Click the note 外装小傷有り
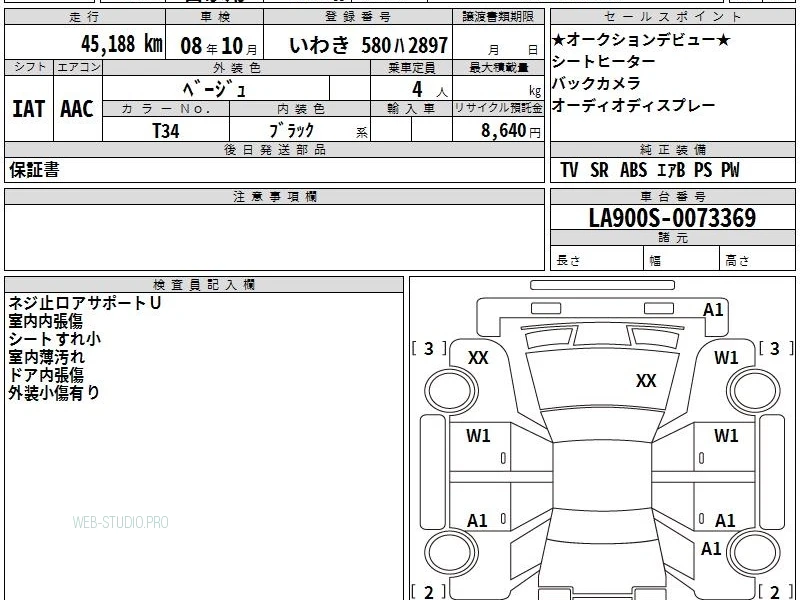800x600 pixels. 54,393
